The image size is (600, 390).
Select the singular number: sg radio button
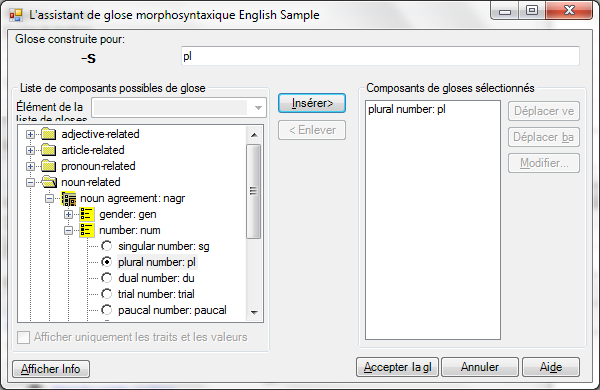point(106,246)
